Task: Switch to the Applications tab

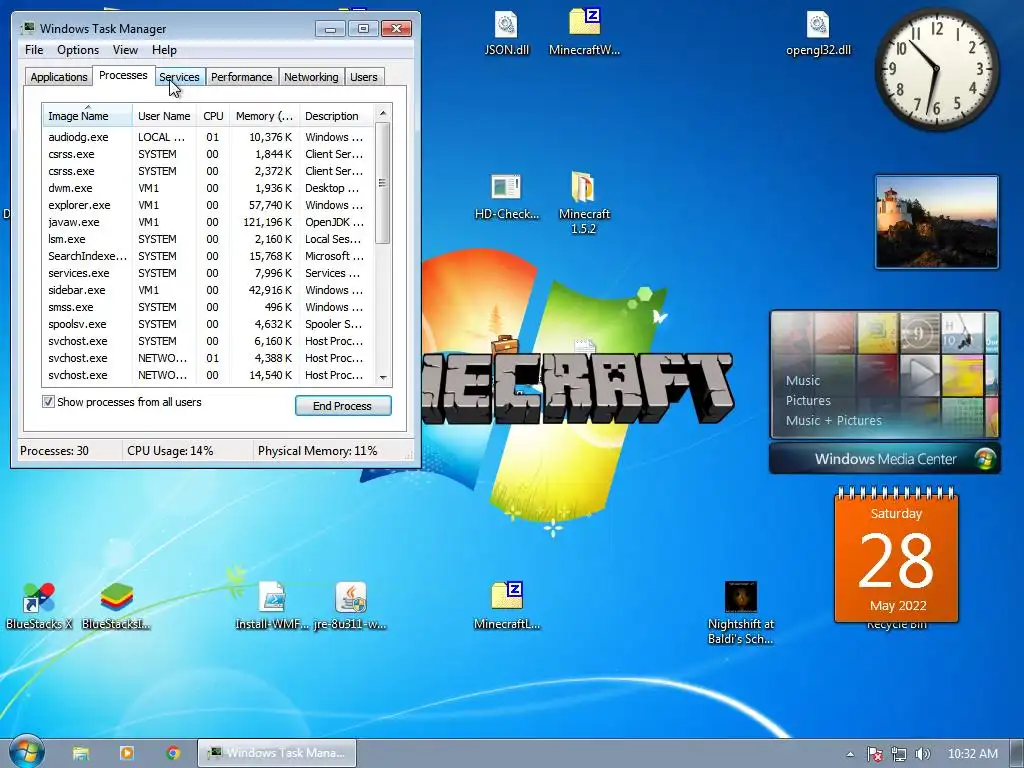Action: click(x=59, y=77)
